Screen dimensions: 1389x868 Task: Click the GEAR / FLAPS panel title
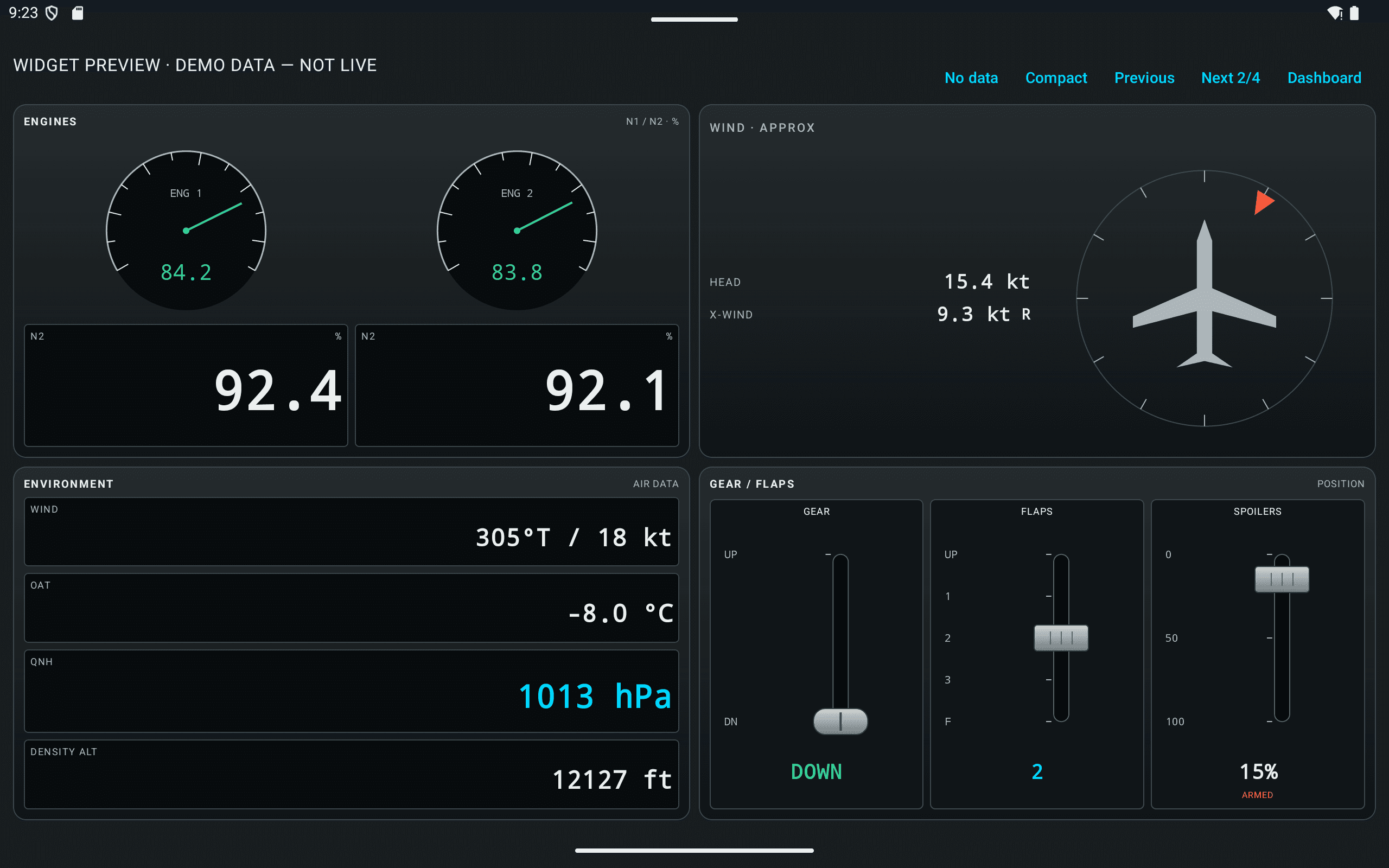point(752,483)
